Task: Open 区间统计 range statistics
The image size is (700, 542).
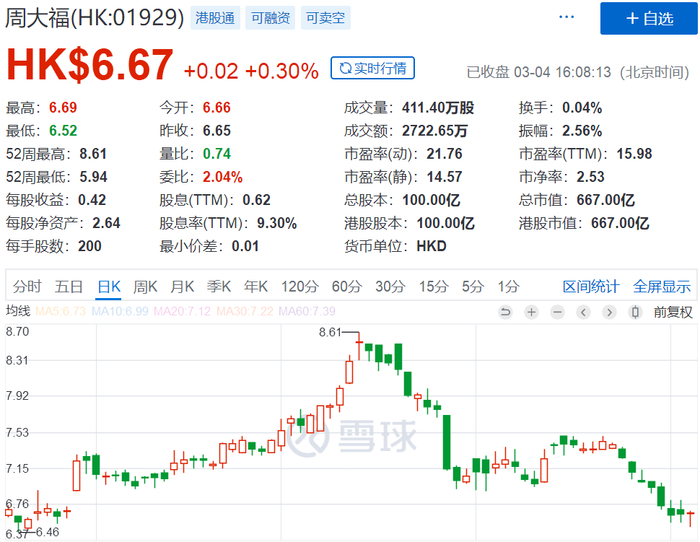Action: click(x=591, y=286)
